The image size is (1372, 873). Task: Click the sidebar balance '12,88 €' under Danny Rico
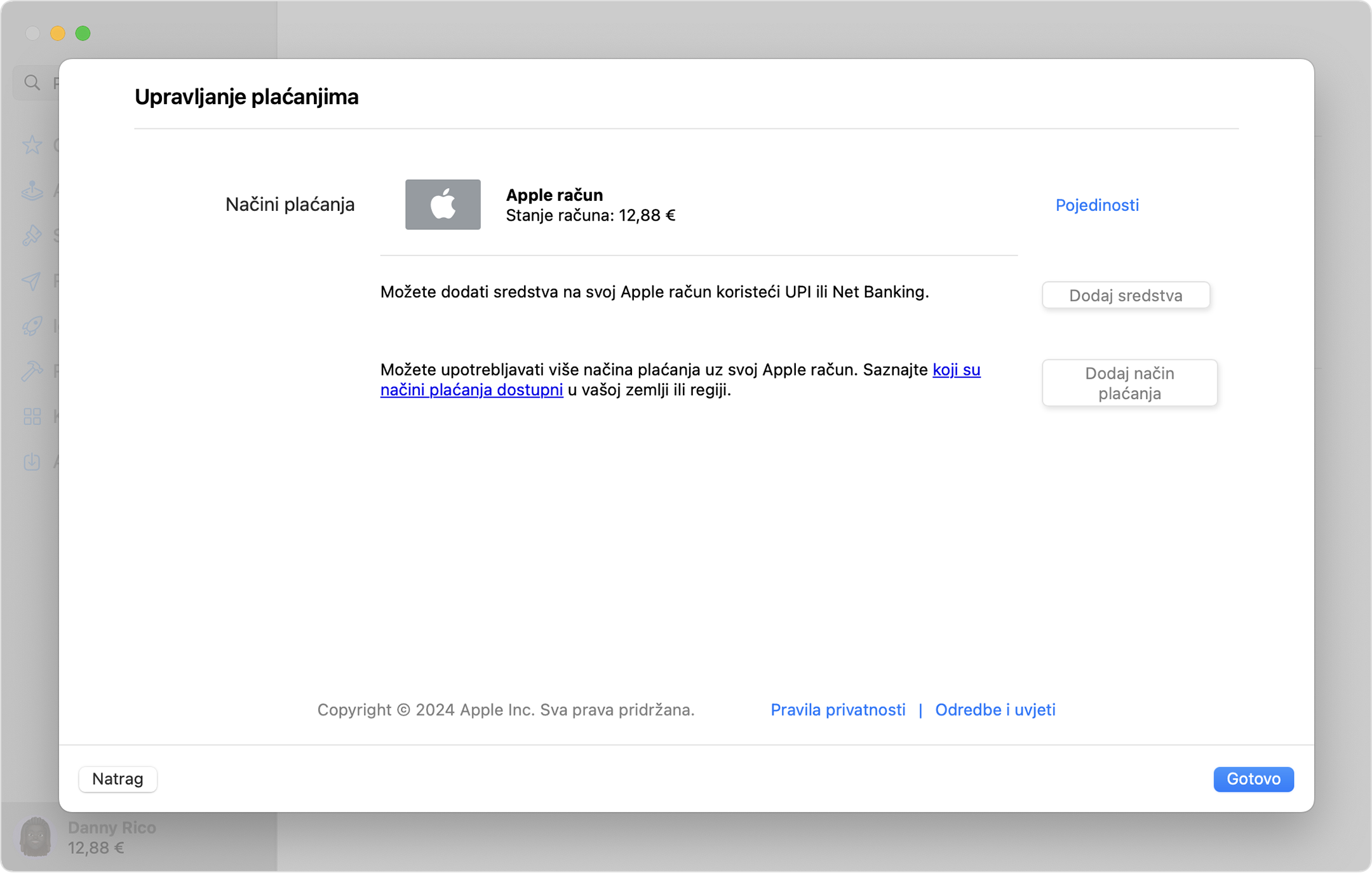pos(96,848)
